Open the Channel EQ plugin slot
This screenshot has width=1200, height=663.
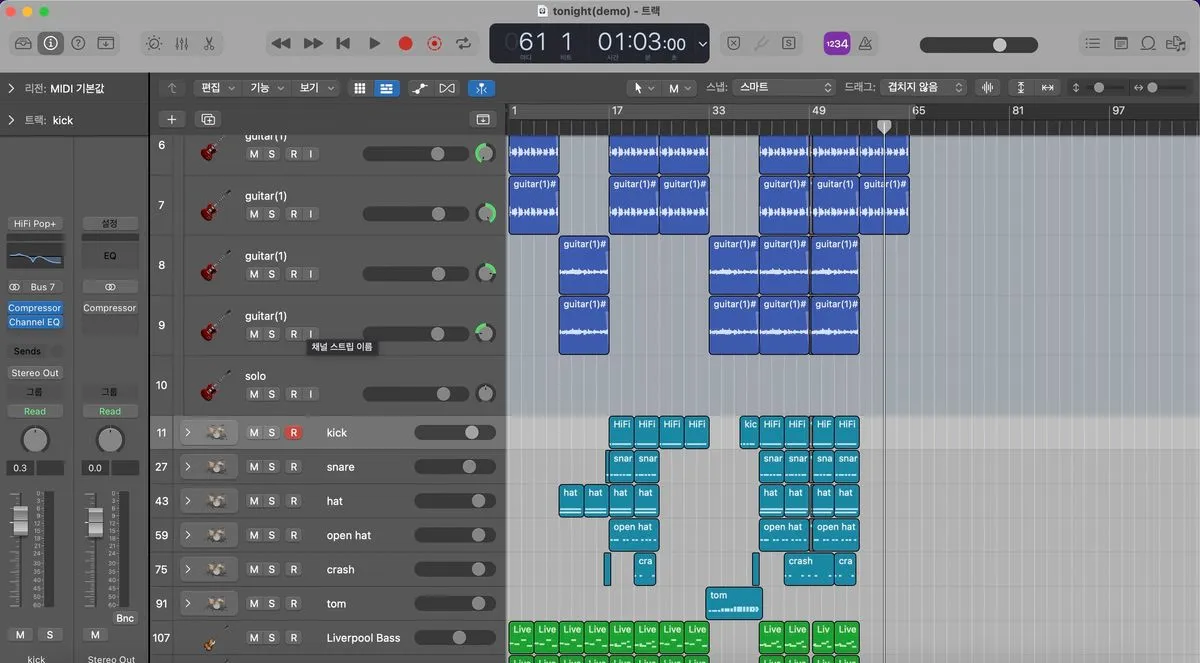tap(35, 322)
